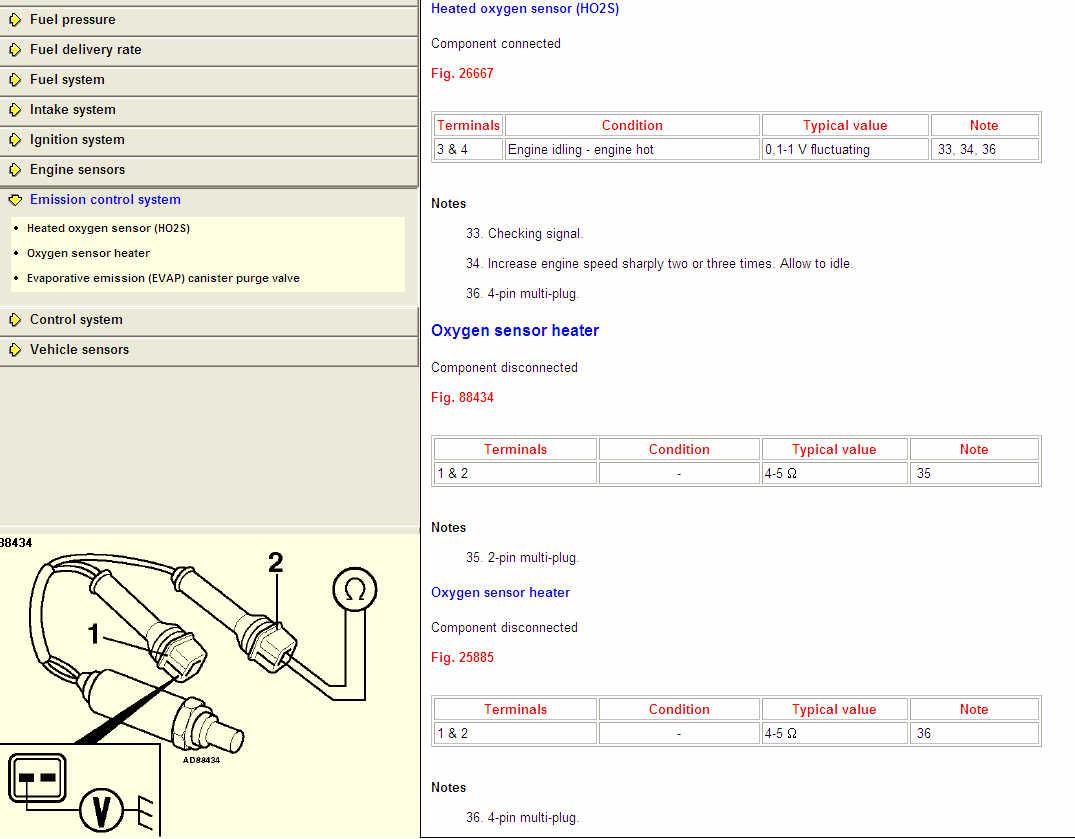The width and height of the screenshot is (1075, 839).
Task: Expand the Vehicle sensors arrow icon
Action: click(x=15, y=350)
